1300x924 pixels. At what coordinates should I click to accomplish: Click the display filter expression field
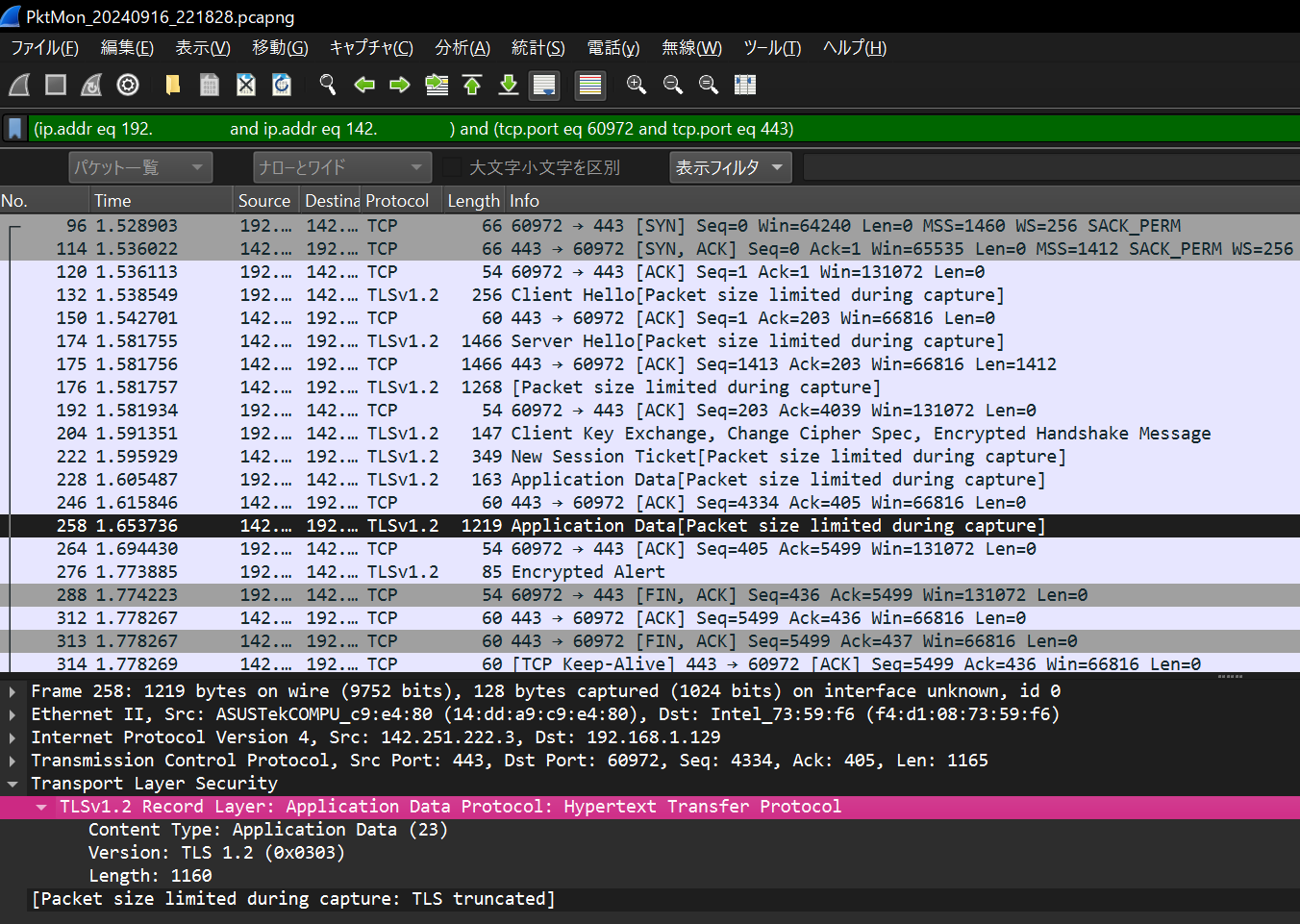point(663,129)
